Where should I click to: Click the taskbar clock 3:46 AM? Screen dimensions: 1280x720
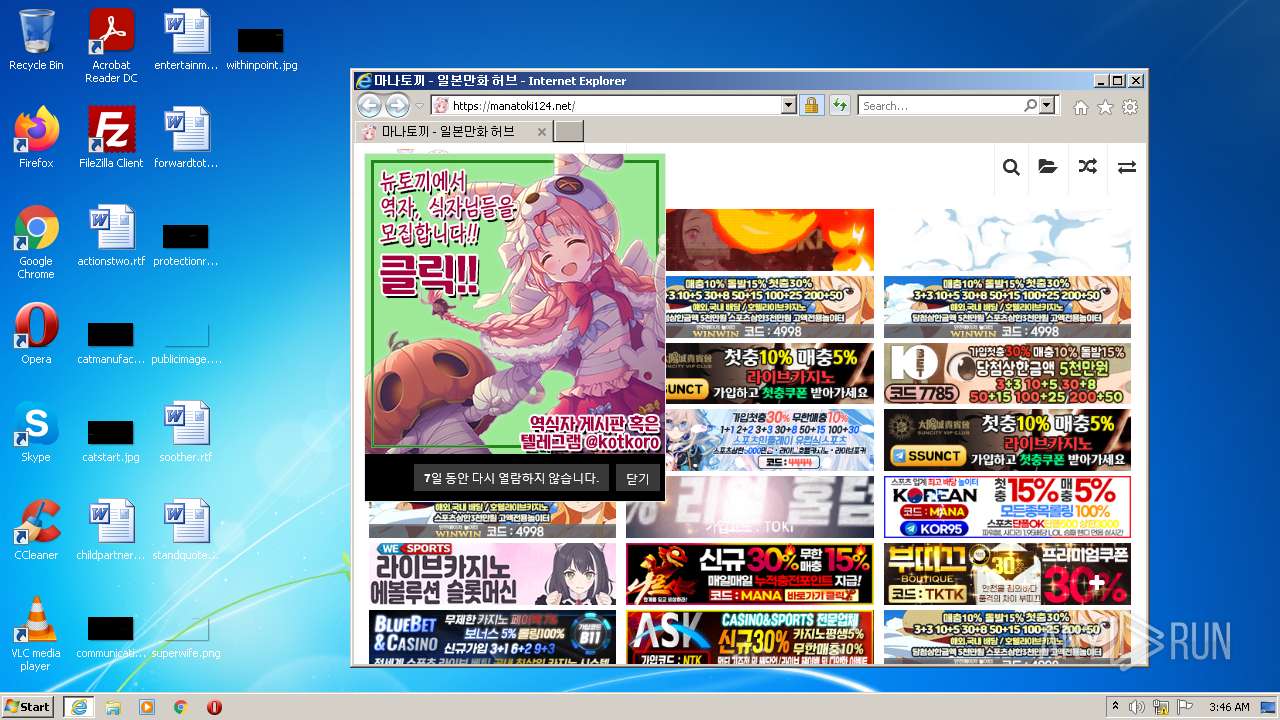click(x=1229, y=707)
